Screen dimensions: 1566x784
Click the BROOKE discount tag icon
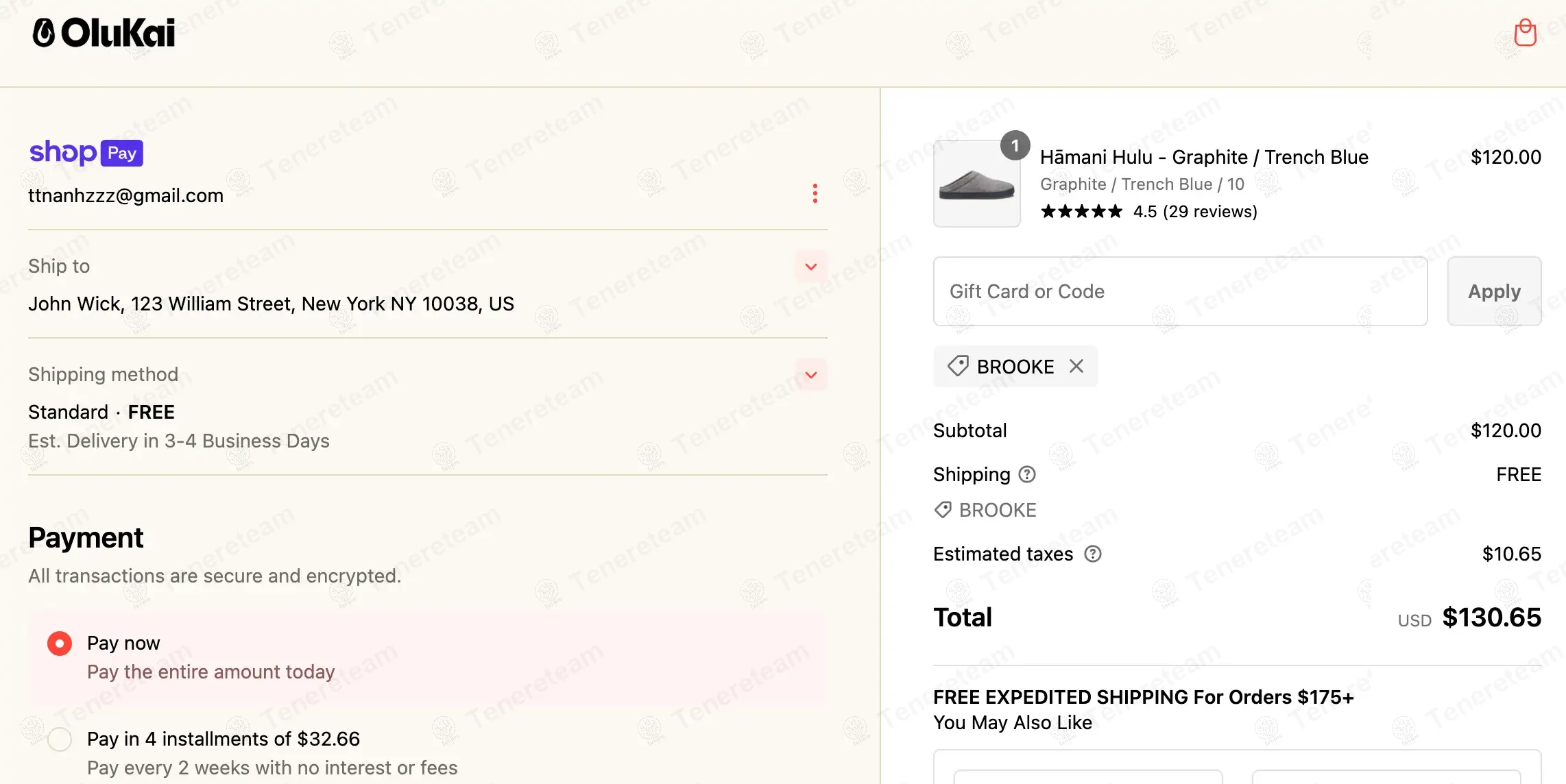click(x=958, y=367)
